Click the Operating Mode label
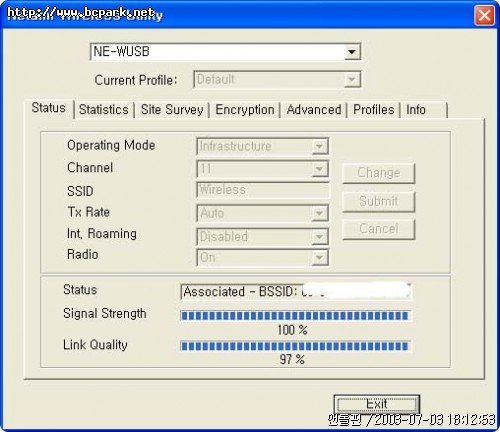 [111, 146]
